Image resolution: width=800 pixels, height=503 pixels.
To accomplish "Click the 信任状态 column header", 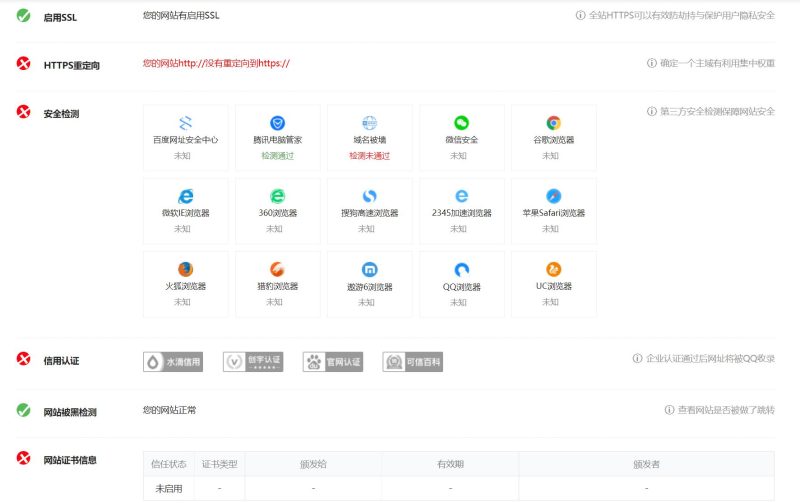I will pos(169,464).
